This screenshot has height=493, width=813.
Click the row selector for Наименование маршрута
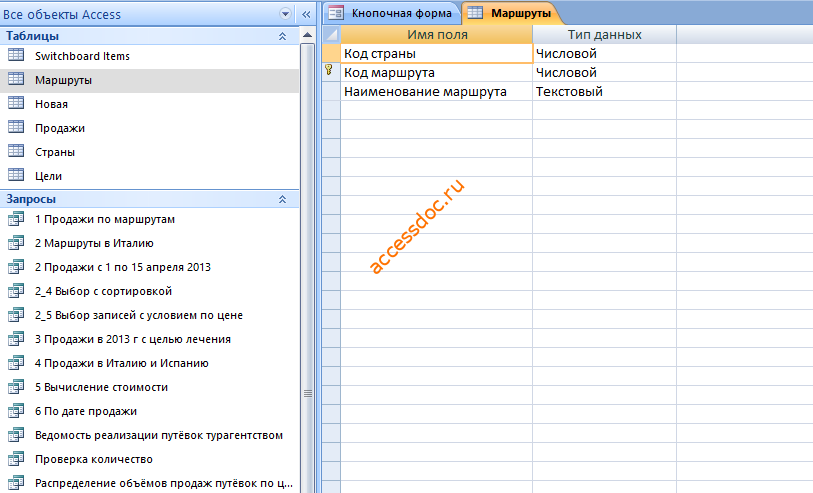click(x=331, y=92)
